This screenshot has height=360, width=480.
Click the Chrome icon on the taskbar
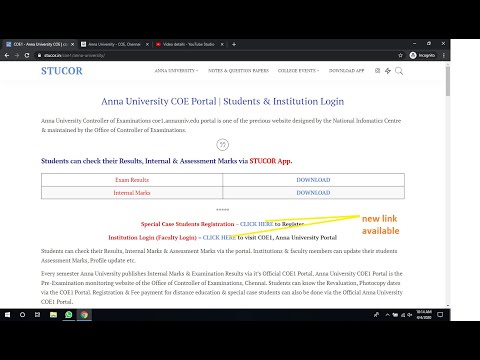tap(84, 315)
